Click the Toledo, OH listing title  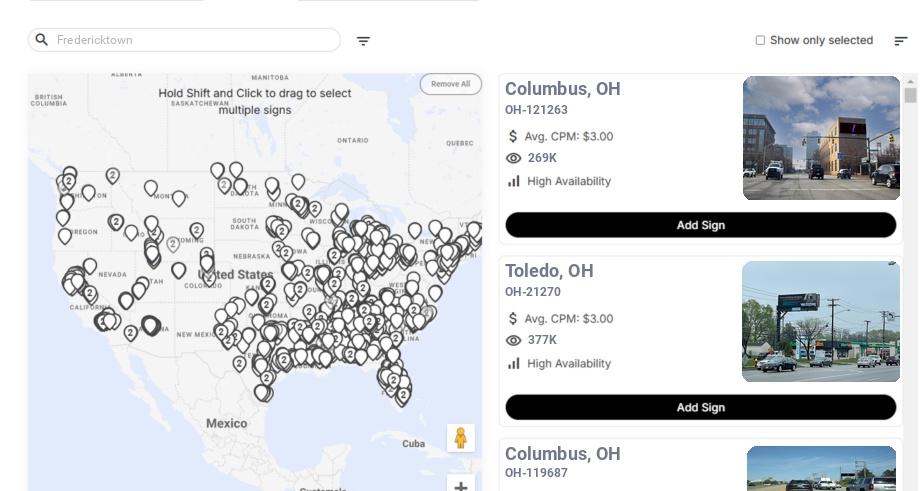pos(549,271)
